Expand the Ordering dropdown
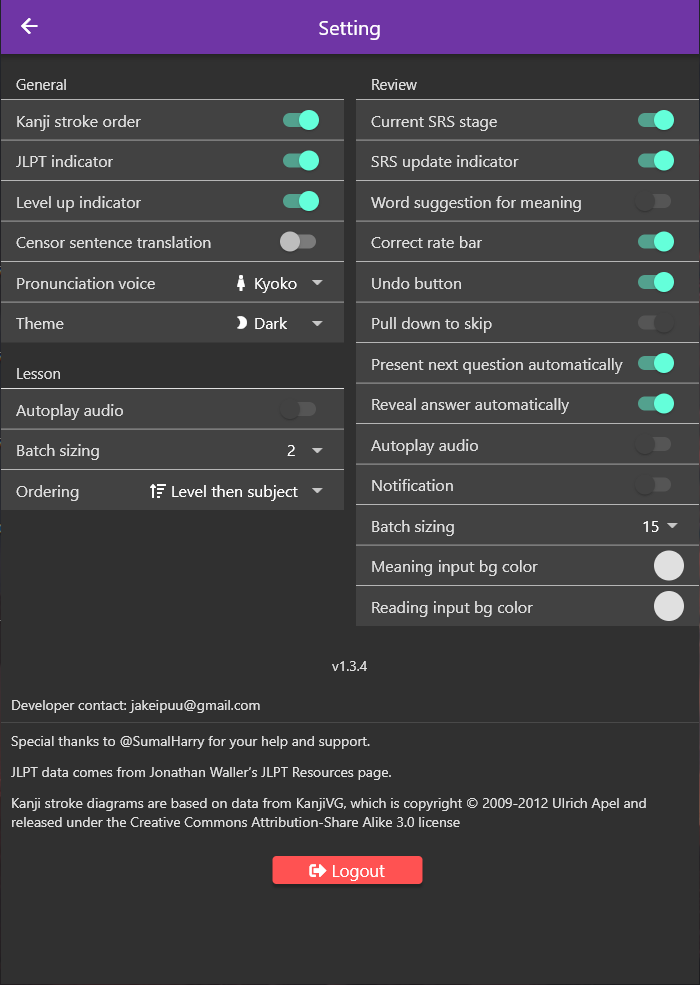Screen dimensions: 700x985 click(317, 491)
